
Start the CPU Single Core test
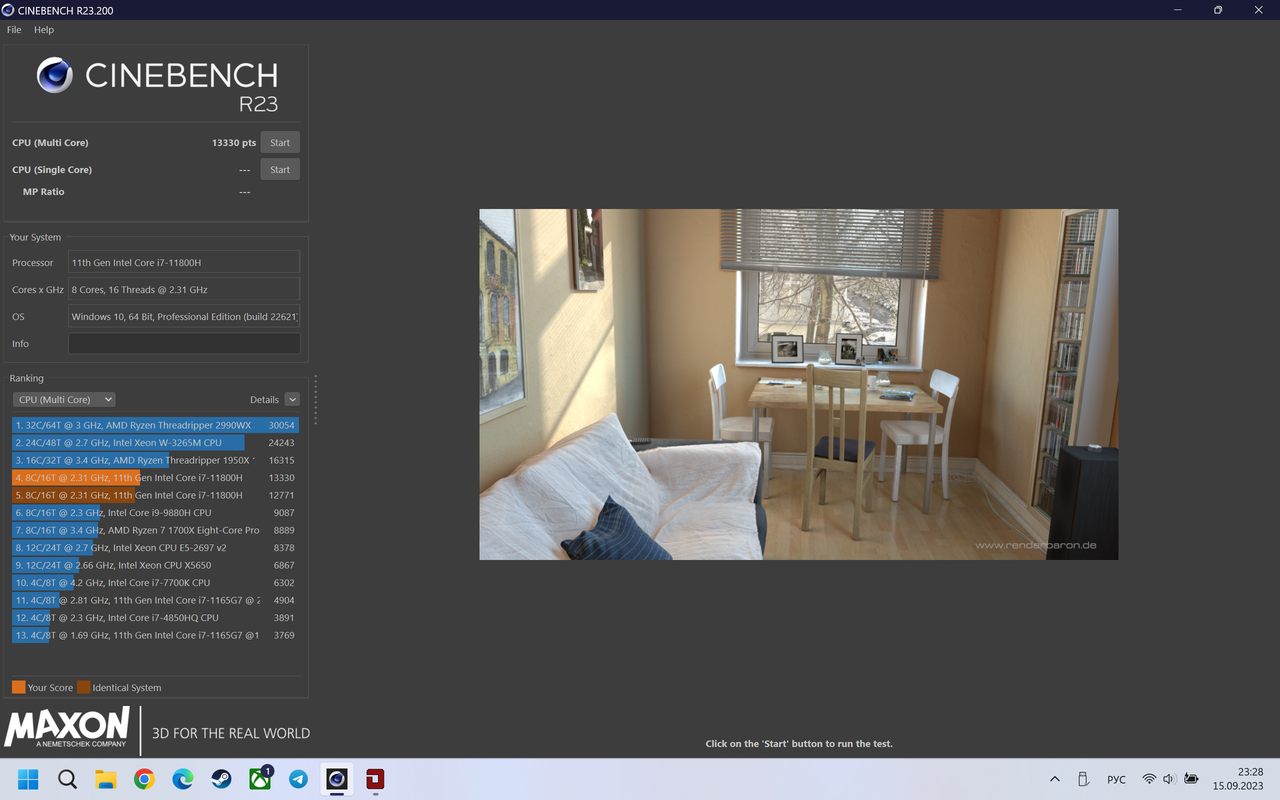point(280,170)
